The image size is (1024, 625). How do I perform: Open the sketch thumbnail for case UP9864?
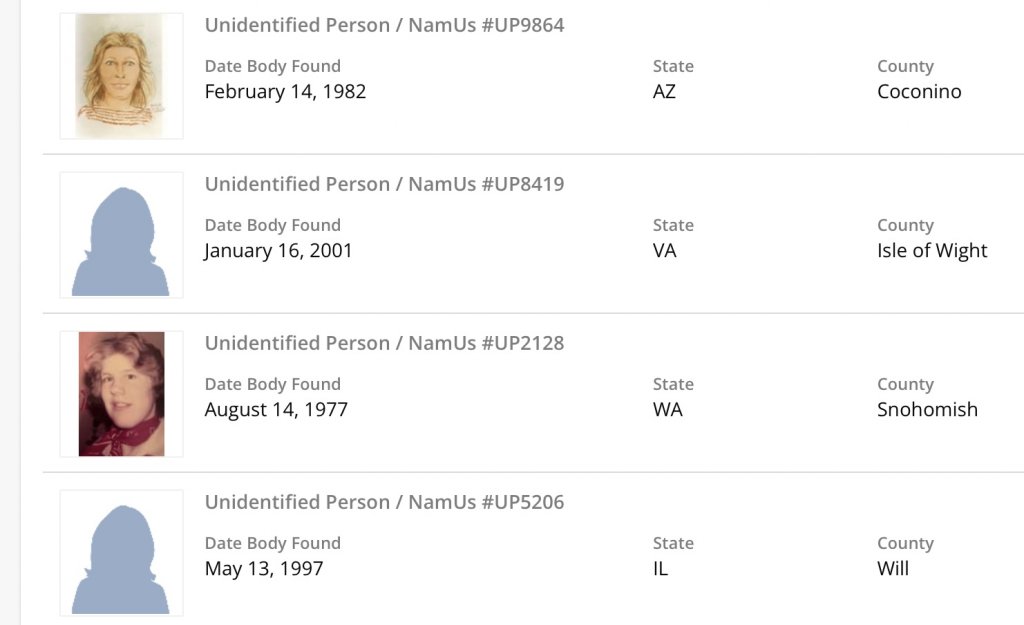pyautogui.click(x=121, y=76)
